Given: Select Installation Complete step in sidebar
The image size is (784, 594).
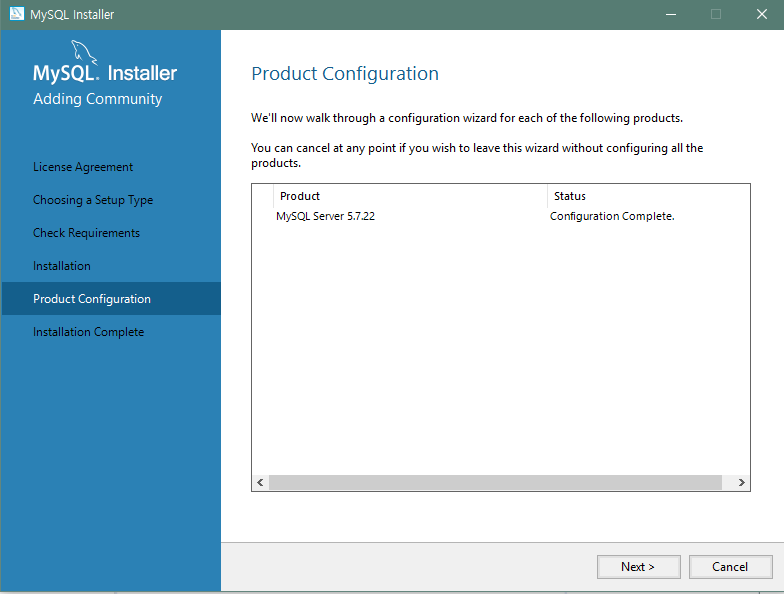Looking at the screenshot, I should coord(88,332).
